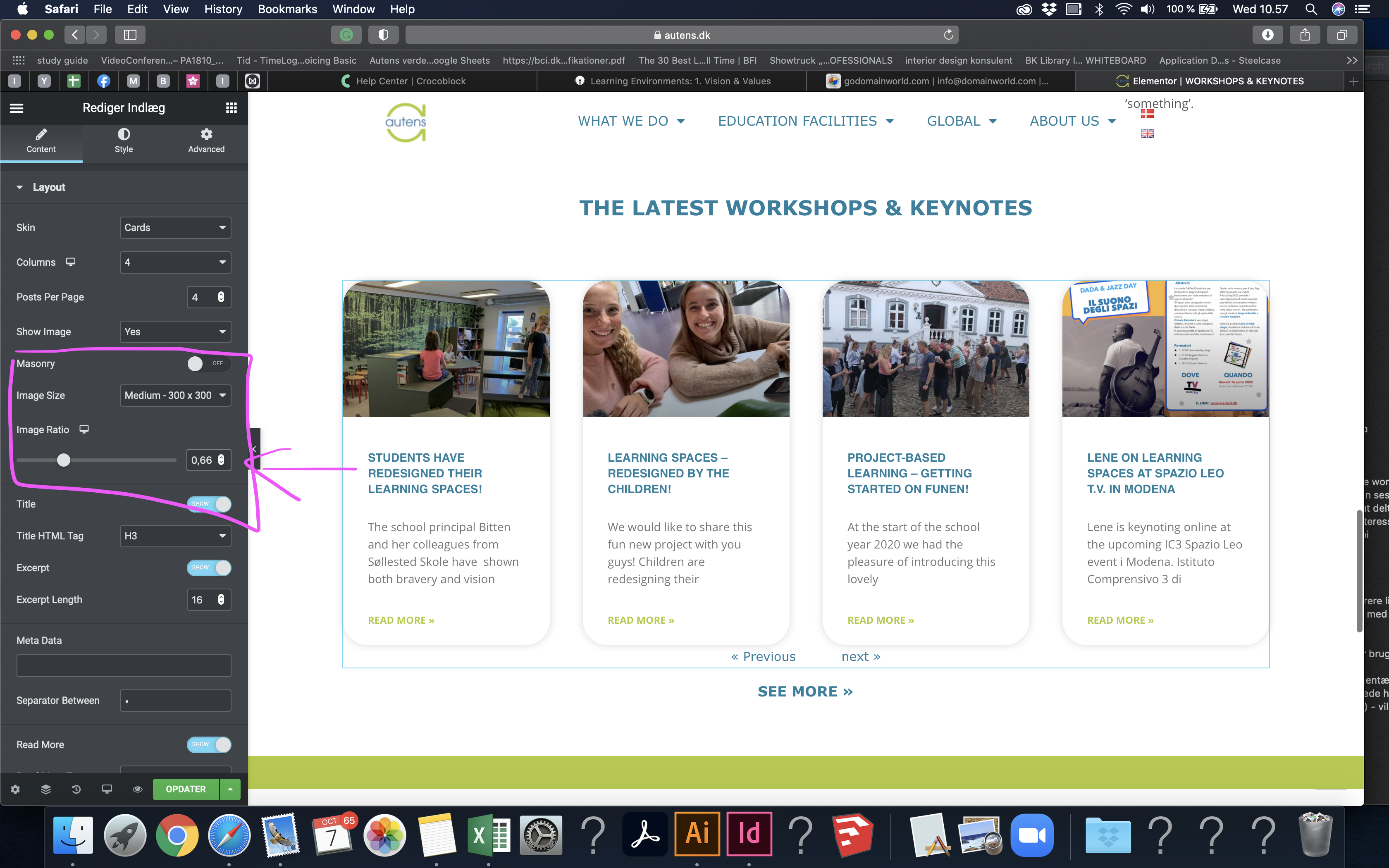The height and width of the screenshot is (868, 1389).
Task: Click the Meta Data input field
Action: (x=124, y=665)
